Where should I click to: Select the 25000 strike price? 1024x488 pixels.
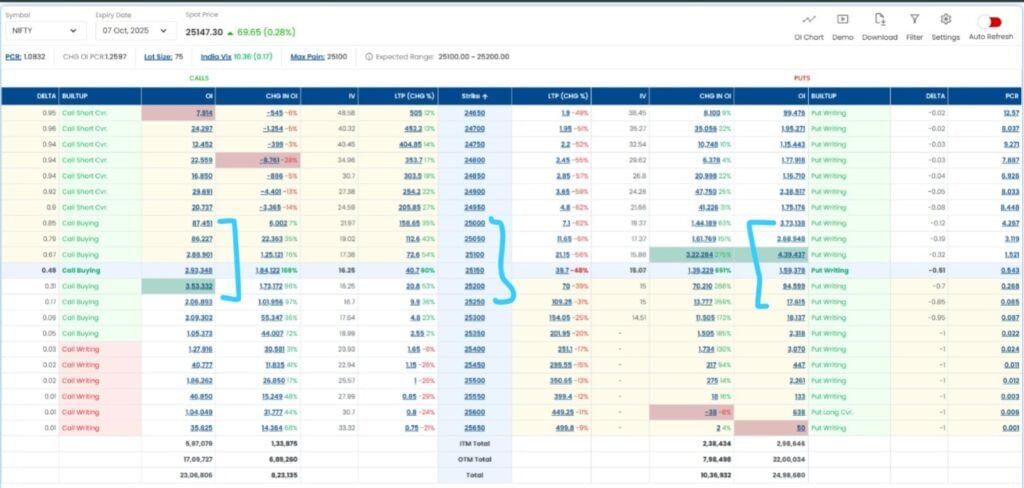point(475,221)
